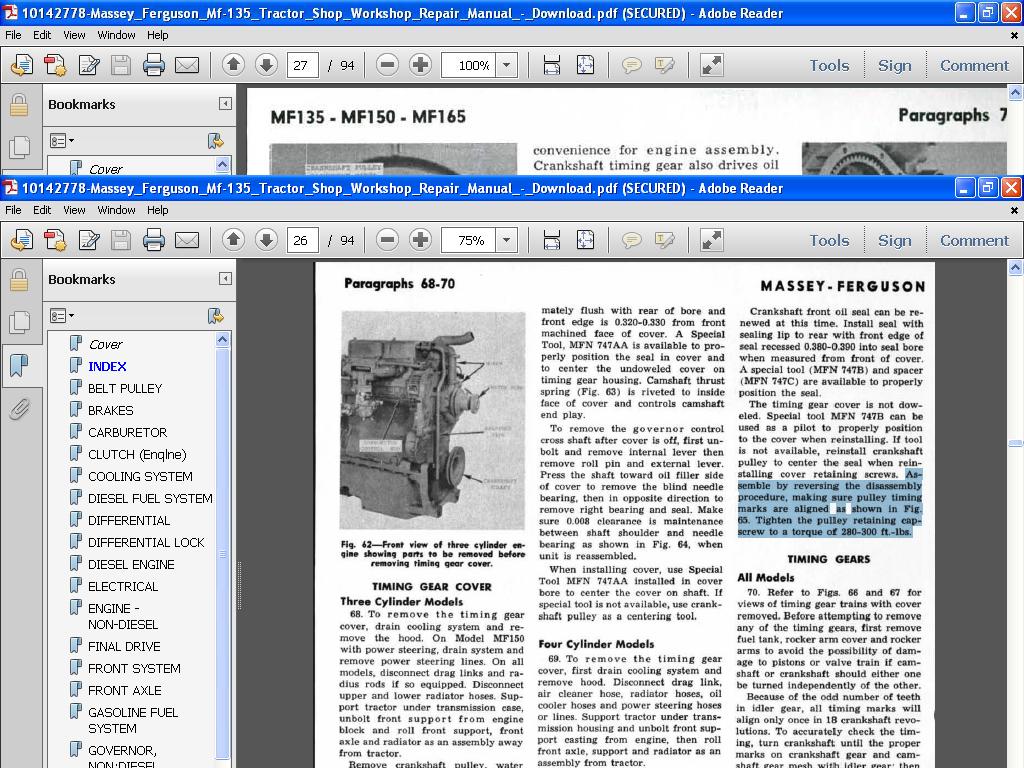Open the View menu in the front window

pyautogui.click(x=74, y=210)
